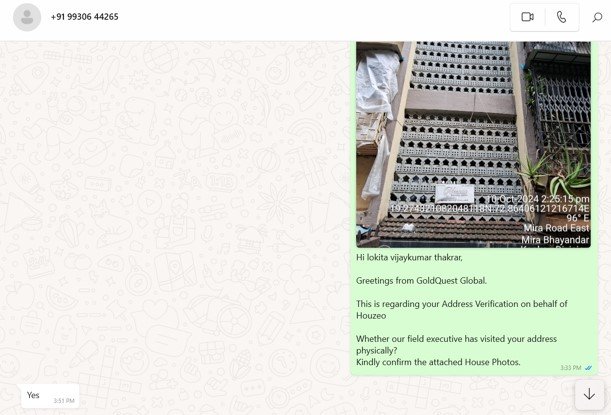Open contact info for +91 99306 44265
The width and height of the screenshot is (611, 415).
tap(85, 17)
